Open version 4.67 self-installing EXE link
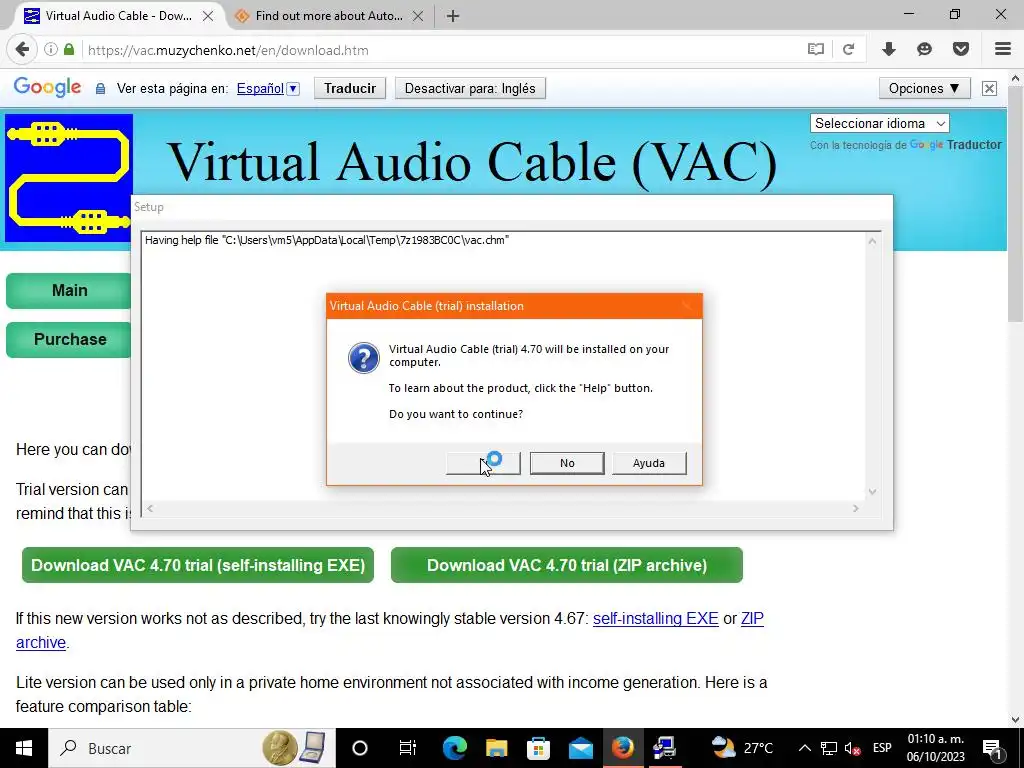Screen dimensions: 1024x768 pos(656,618)
